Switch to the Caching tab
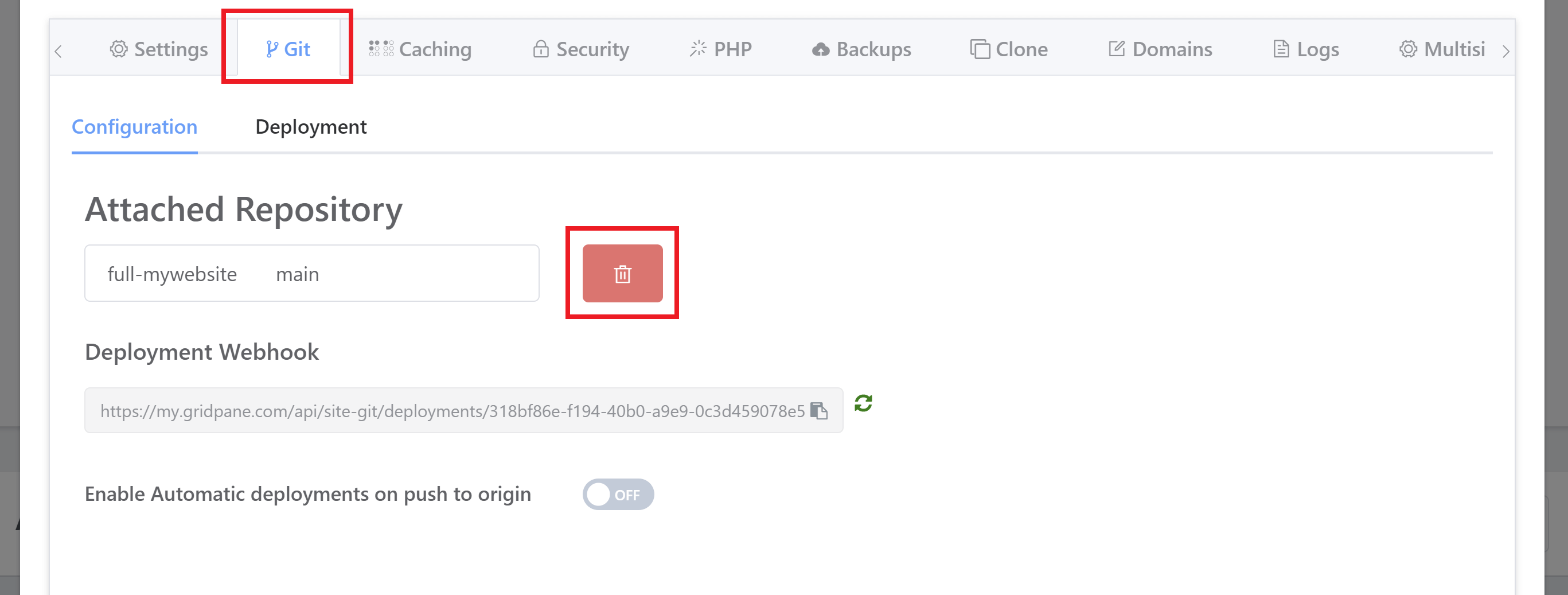The image size is (1568, 595). click(420, 49)
